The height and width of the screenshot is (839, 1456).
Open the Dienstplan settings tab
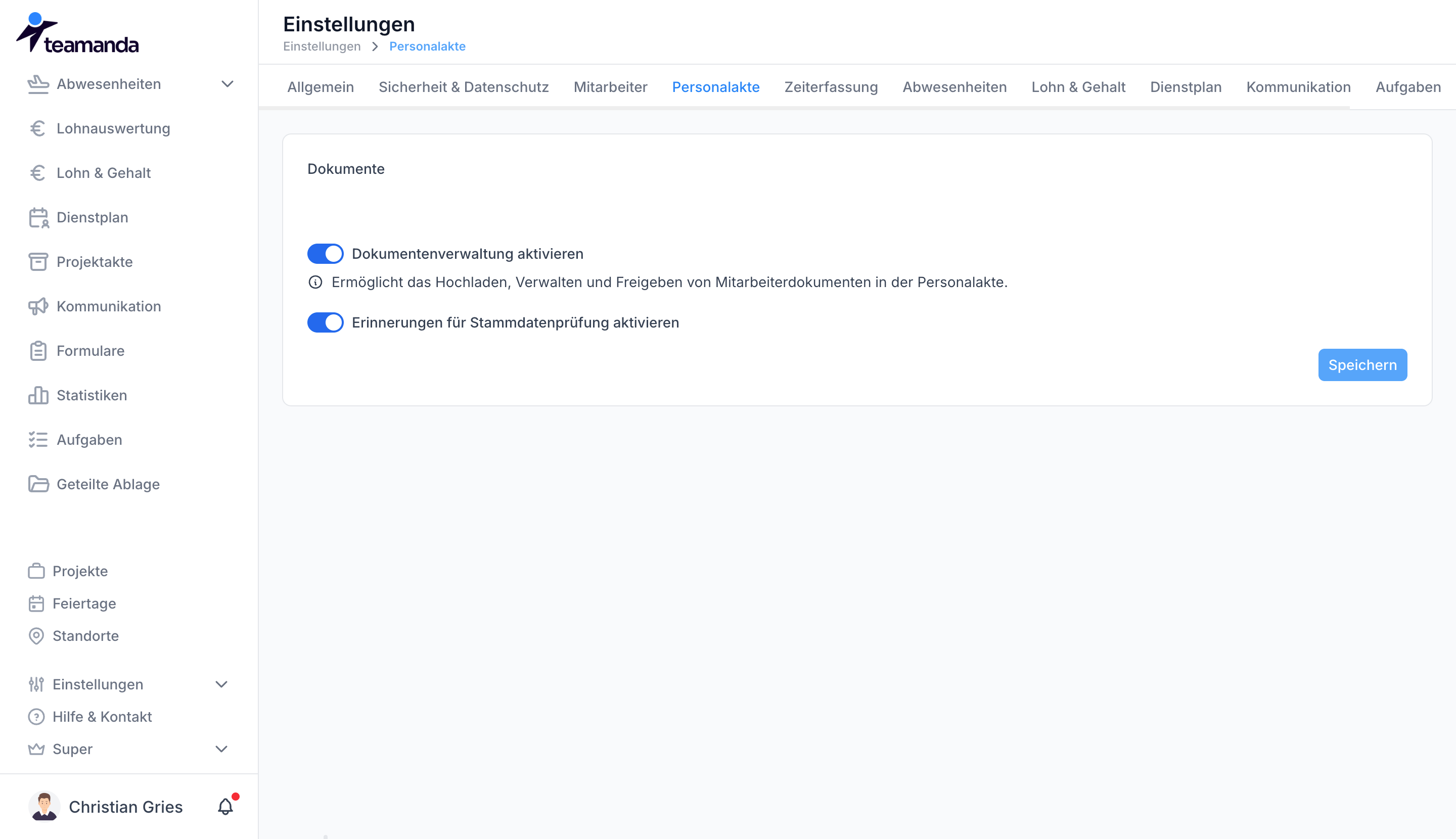pyautogui.click(x=1186, y=87)
